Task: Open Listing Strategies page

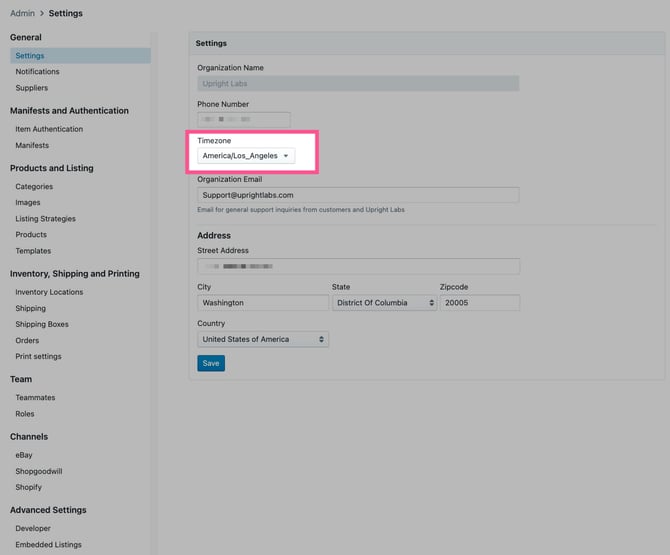Action: pos(45,219)
